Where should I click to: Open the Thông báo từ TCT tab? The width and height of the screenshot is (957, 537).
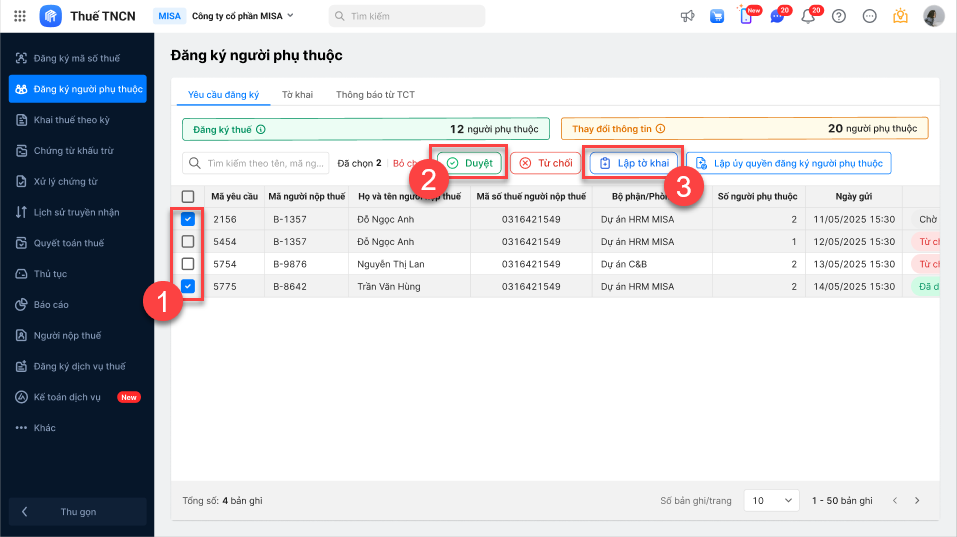coord(375,95)
